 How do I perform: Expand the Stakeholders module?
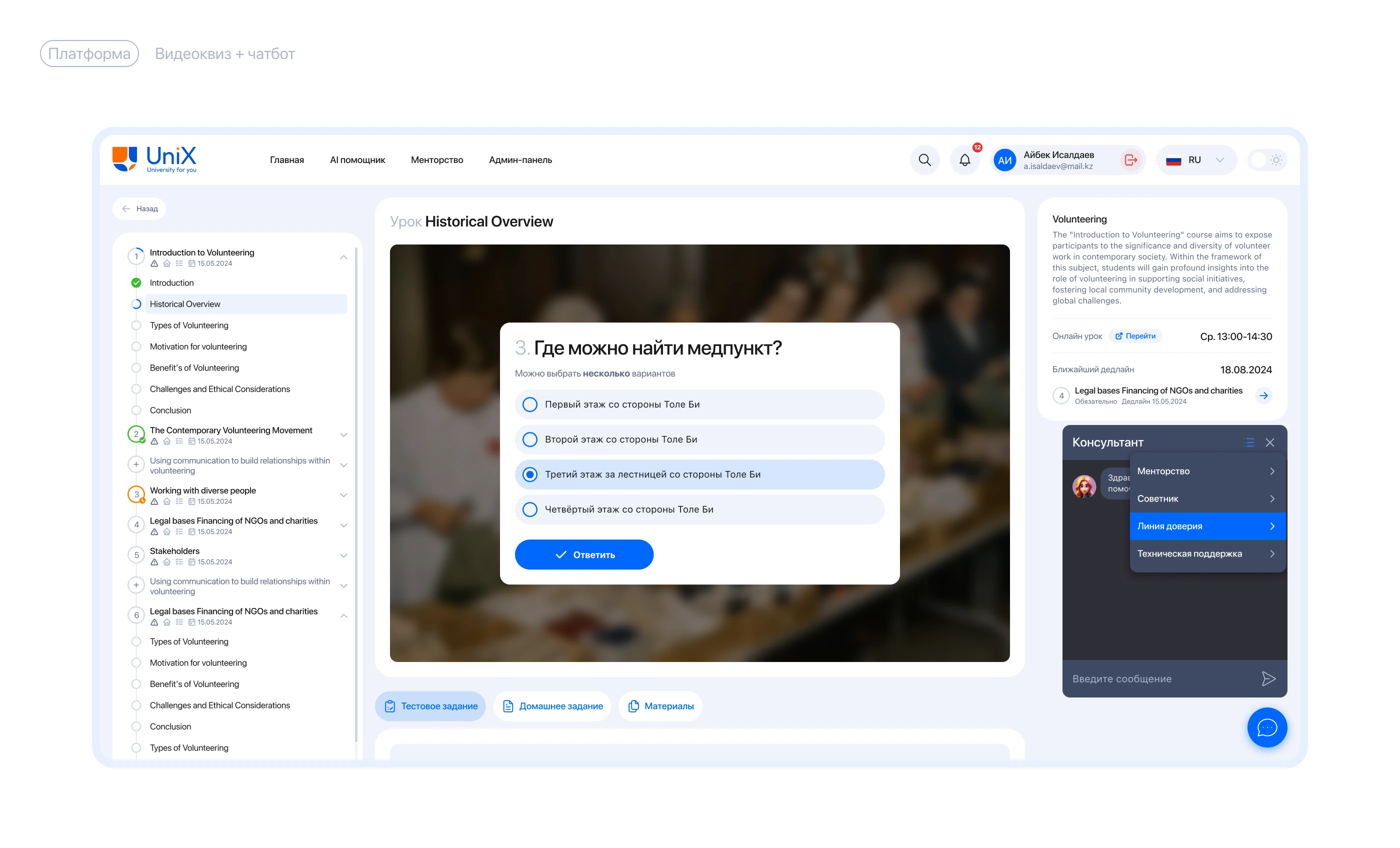click(344, 556)
